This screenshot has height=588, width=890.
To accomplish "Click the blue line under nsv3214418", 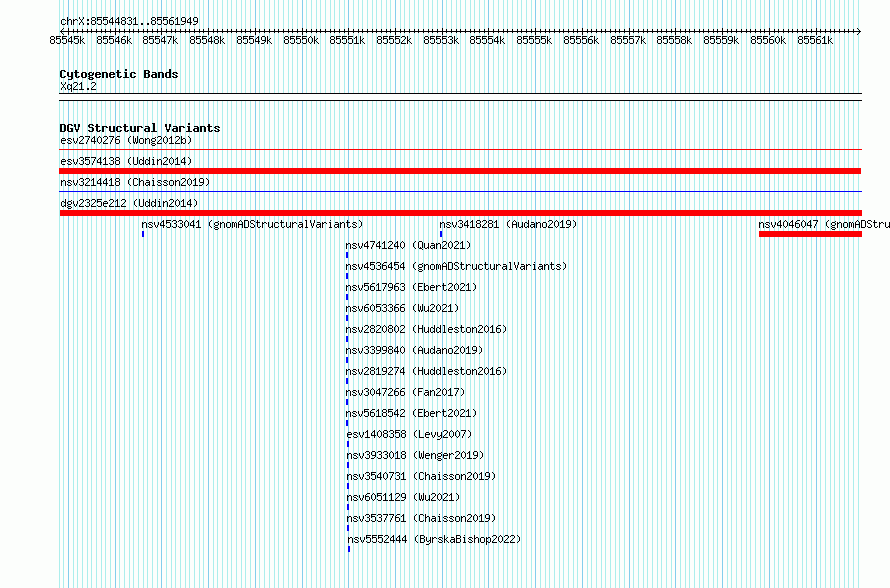I will pyautogui.click(x=460, y=192).
